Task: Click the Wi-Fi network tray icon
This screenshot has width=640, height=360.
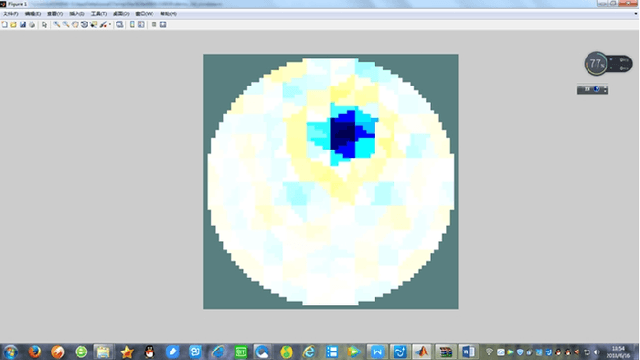Action: coord(489,352)
